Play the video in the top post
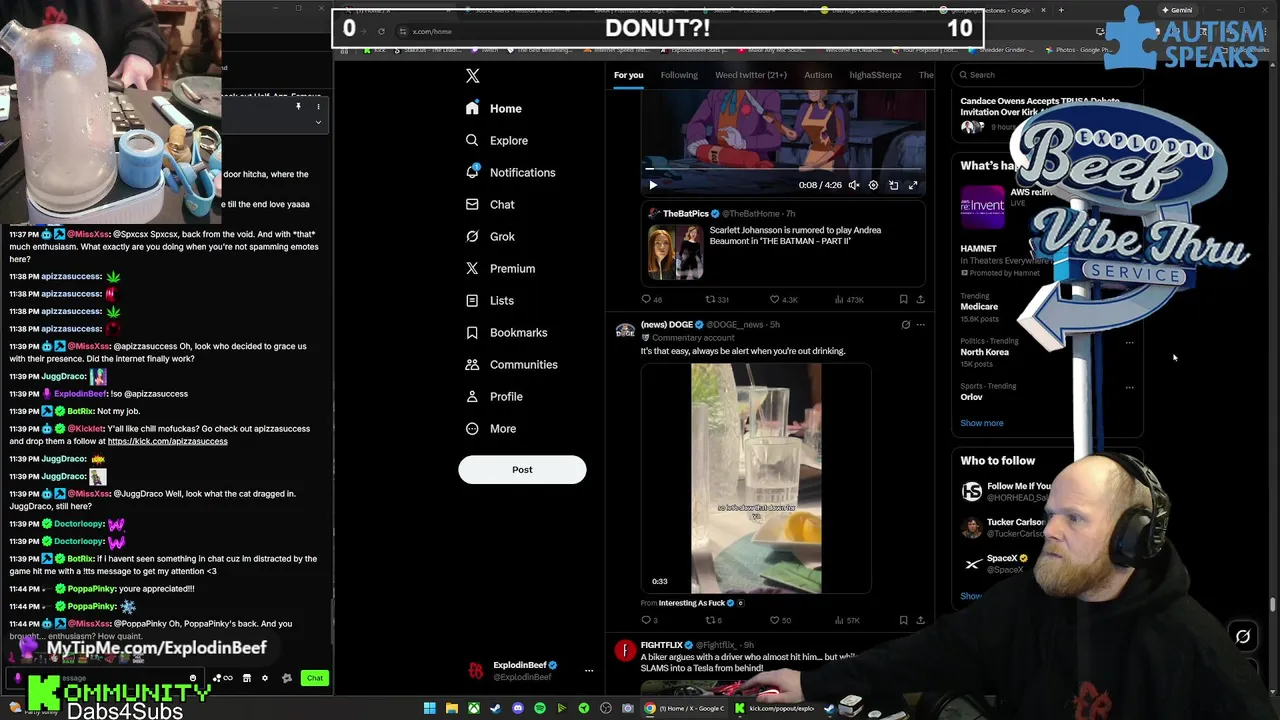This screenshot has height=720, width=1280. pyautogui.click(x=653, y=185)
